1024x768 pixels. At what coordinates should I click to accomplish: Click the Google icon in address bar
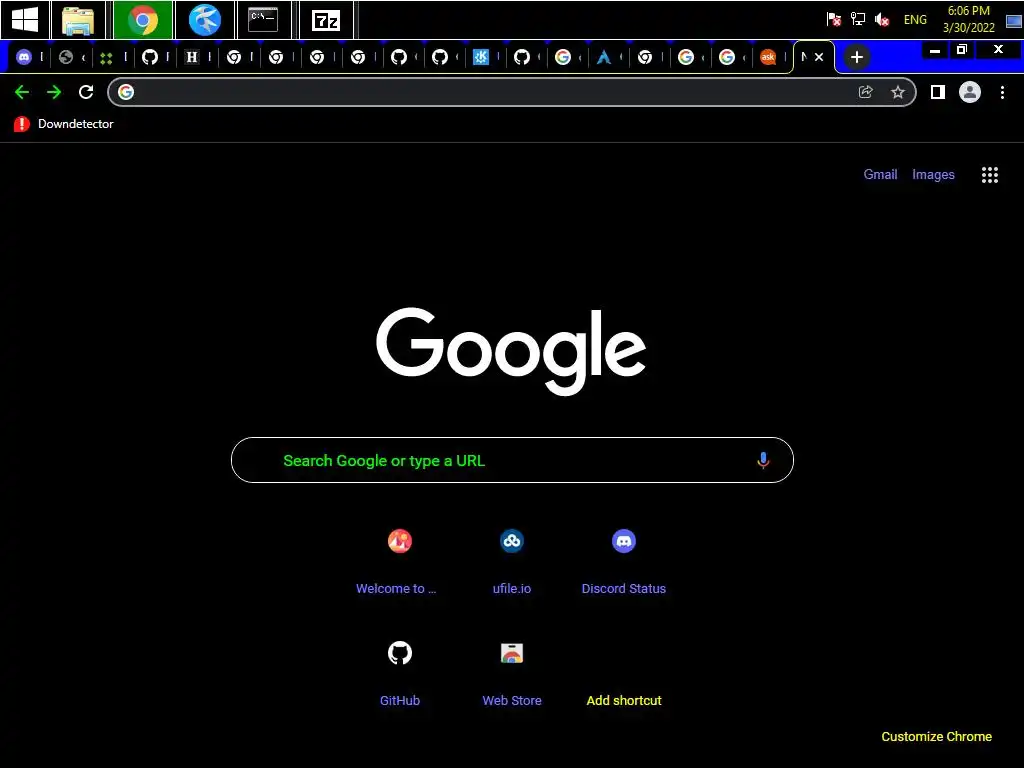tap(126, 92)
